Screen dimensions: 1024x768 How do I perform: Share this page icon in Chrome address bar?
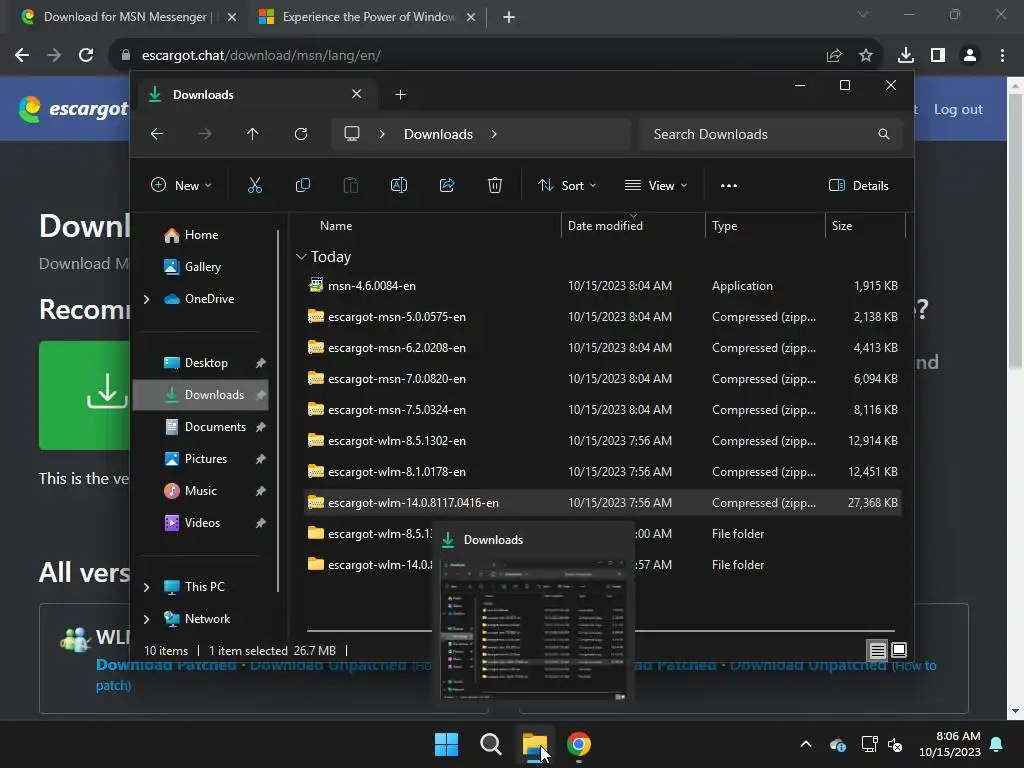[834, 56]
